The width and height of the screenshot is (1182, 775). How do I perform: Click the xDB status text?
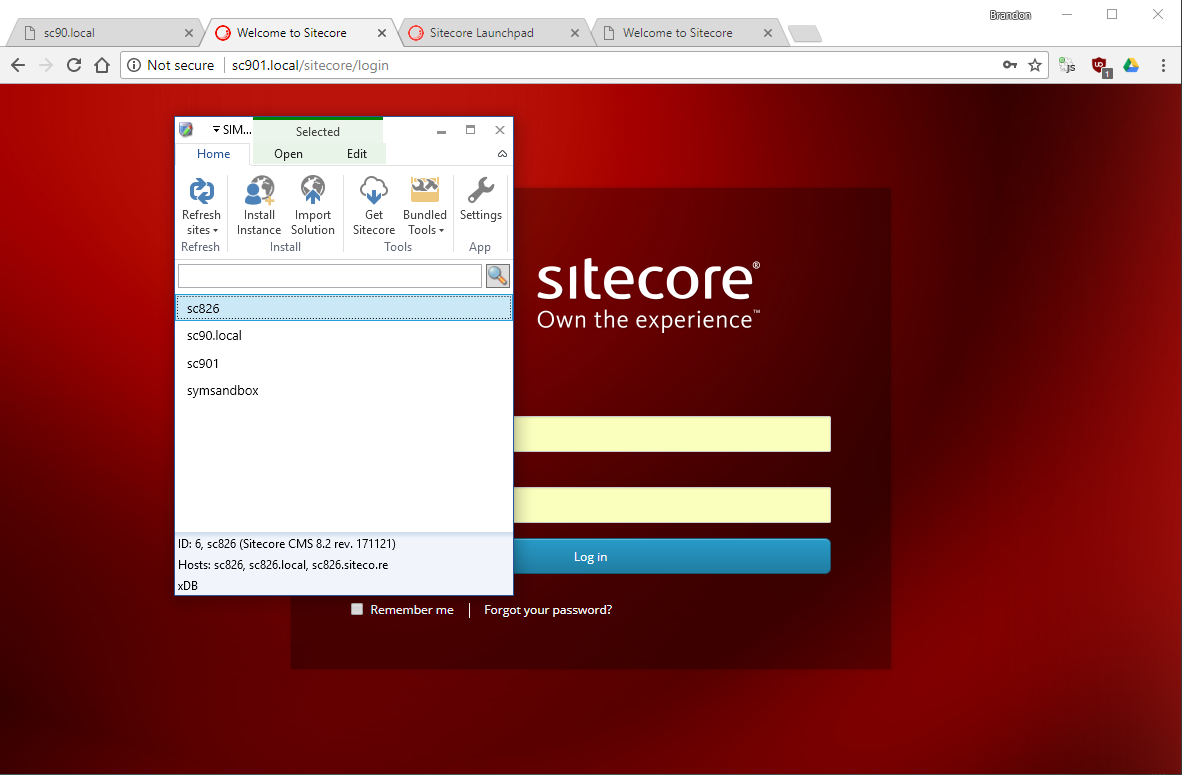coord(188,586)
